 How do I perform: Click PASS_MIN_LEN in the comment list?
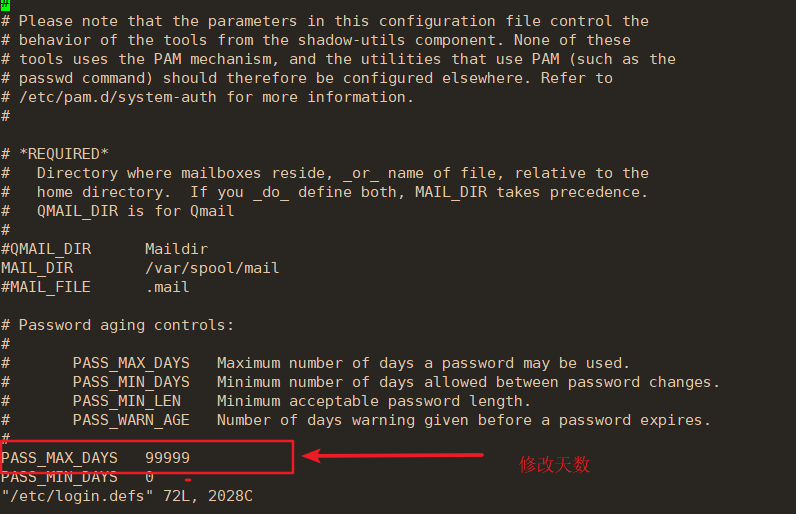tap(126, 401)
